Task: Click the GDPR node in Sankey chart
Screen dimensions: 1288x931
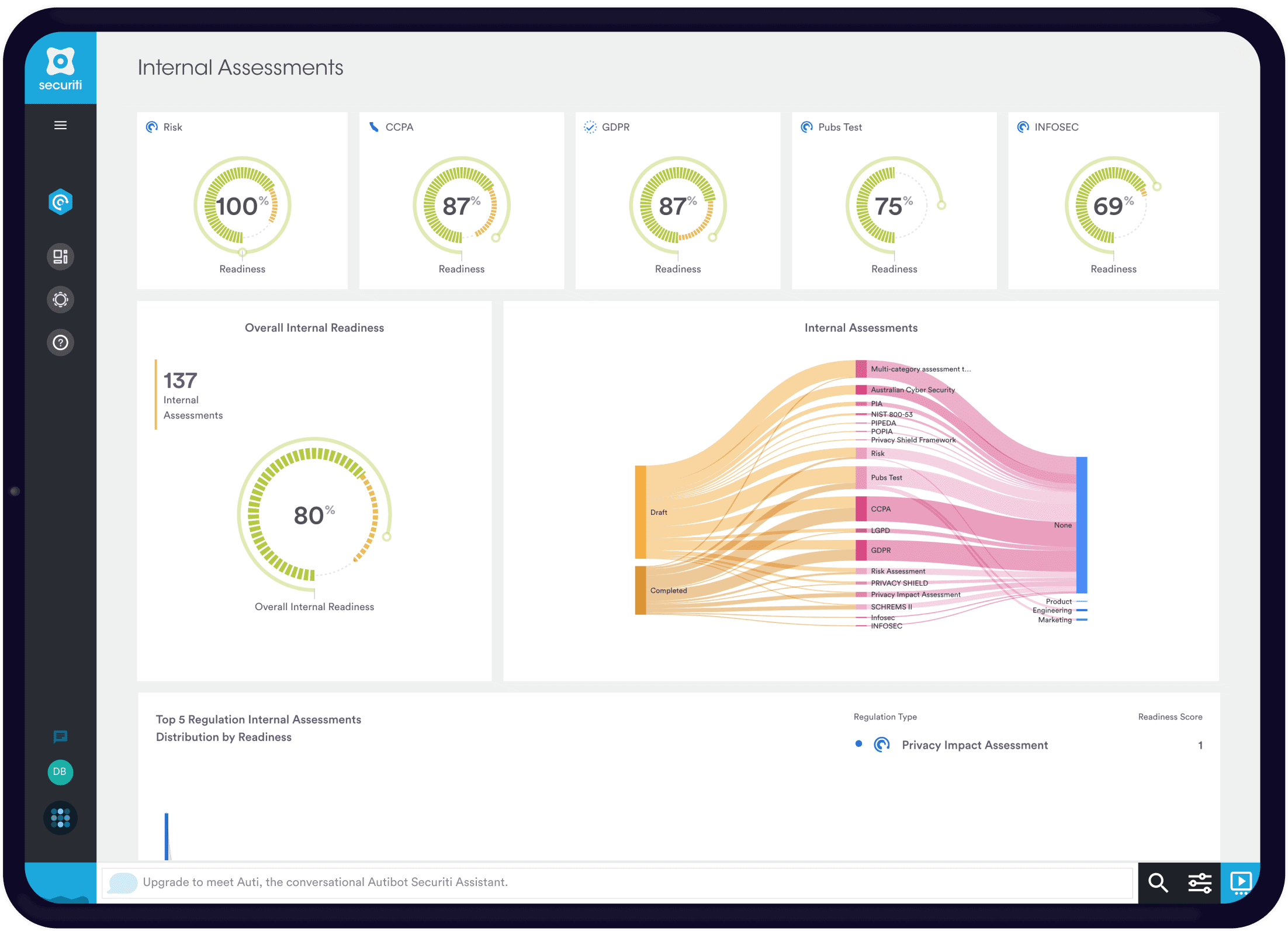Action: [861, 551]
